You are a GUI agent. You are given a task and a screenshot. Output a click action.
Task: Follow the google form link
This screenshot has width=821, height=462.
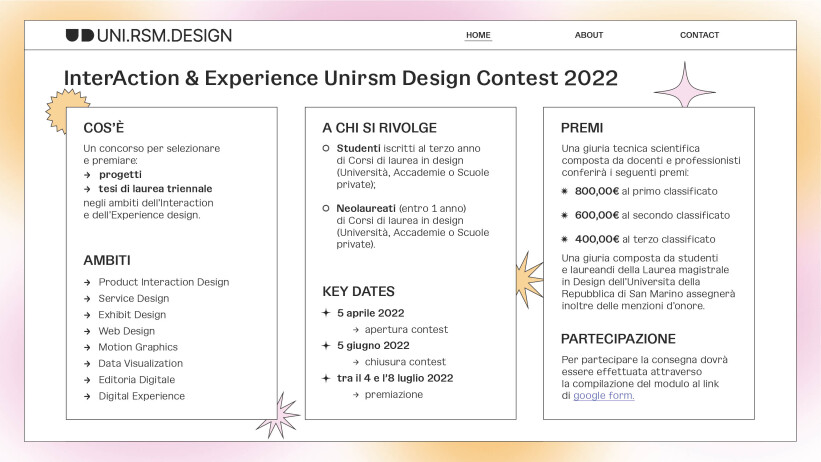pyautogui.click(x=604, y=395)
